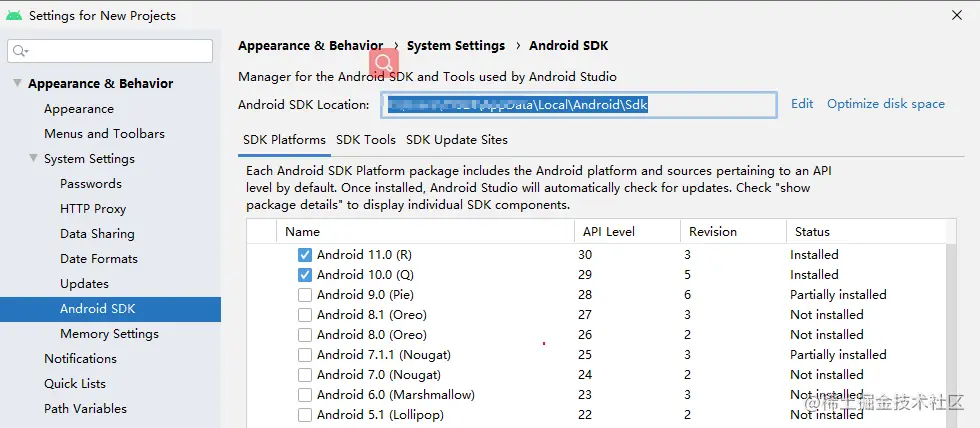Open Data Sharing settings page

(x=97, y=234)
